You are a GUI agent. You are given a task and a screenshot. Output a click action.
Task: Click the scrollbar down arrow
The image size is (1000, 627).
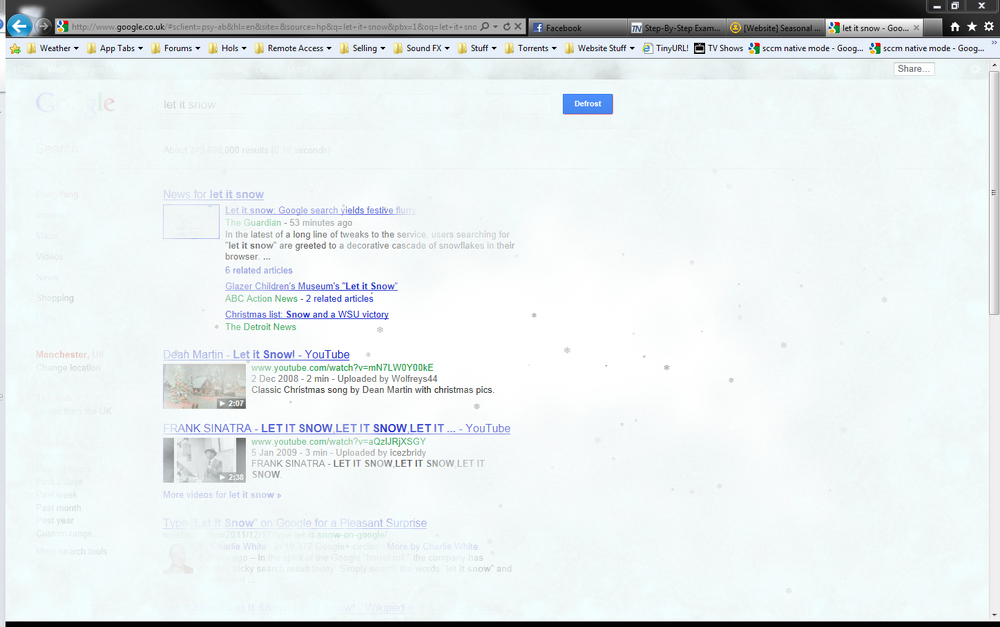coord(994,616)
